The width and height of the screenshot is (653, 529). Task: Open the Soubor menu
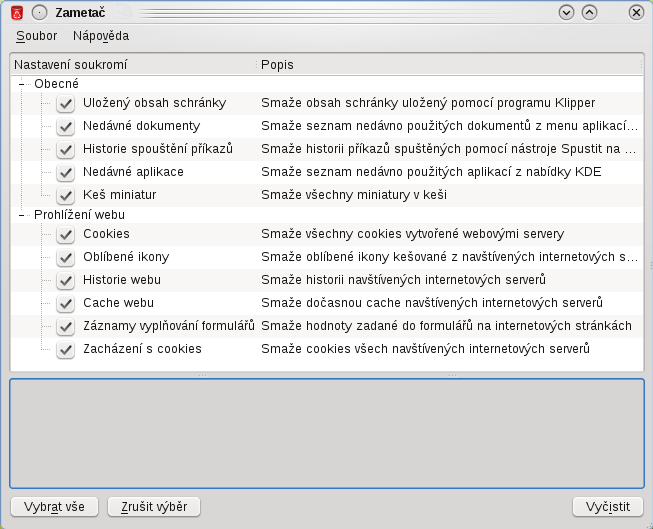pyautogui.click(x=37, y=36)
